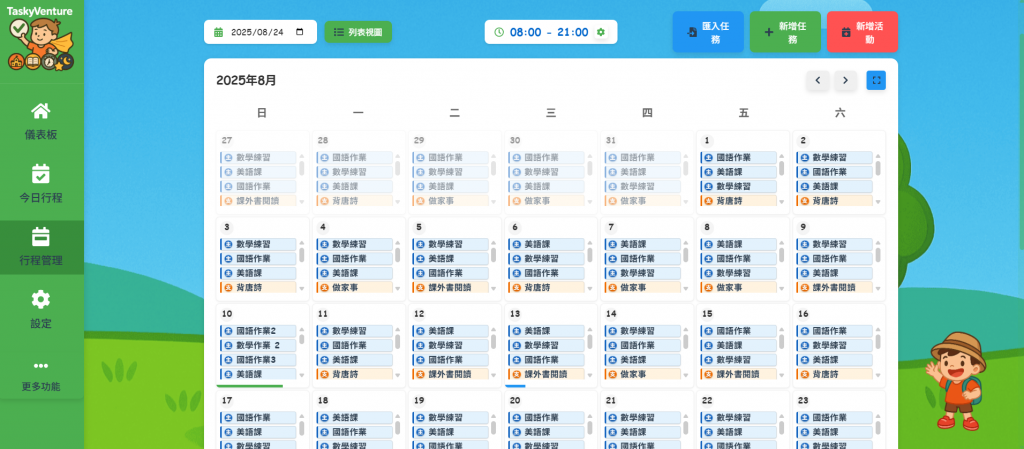Go to next month with right chevron

[846, 80]
